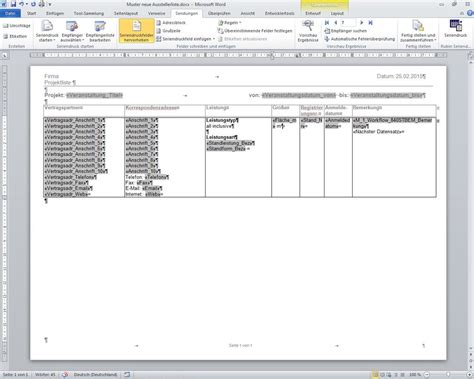Click the Umschläge envelopes button
The height and width of the screenshot is (379, 474).
[17, 26]
